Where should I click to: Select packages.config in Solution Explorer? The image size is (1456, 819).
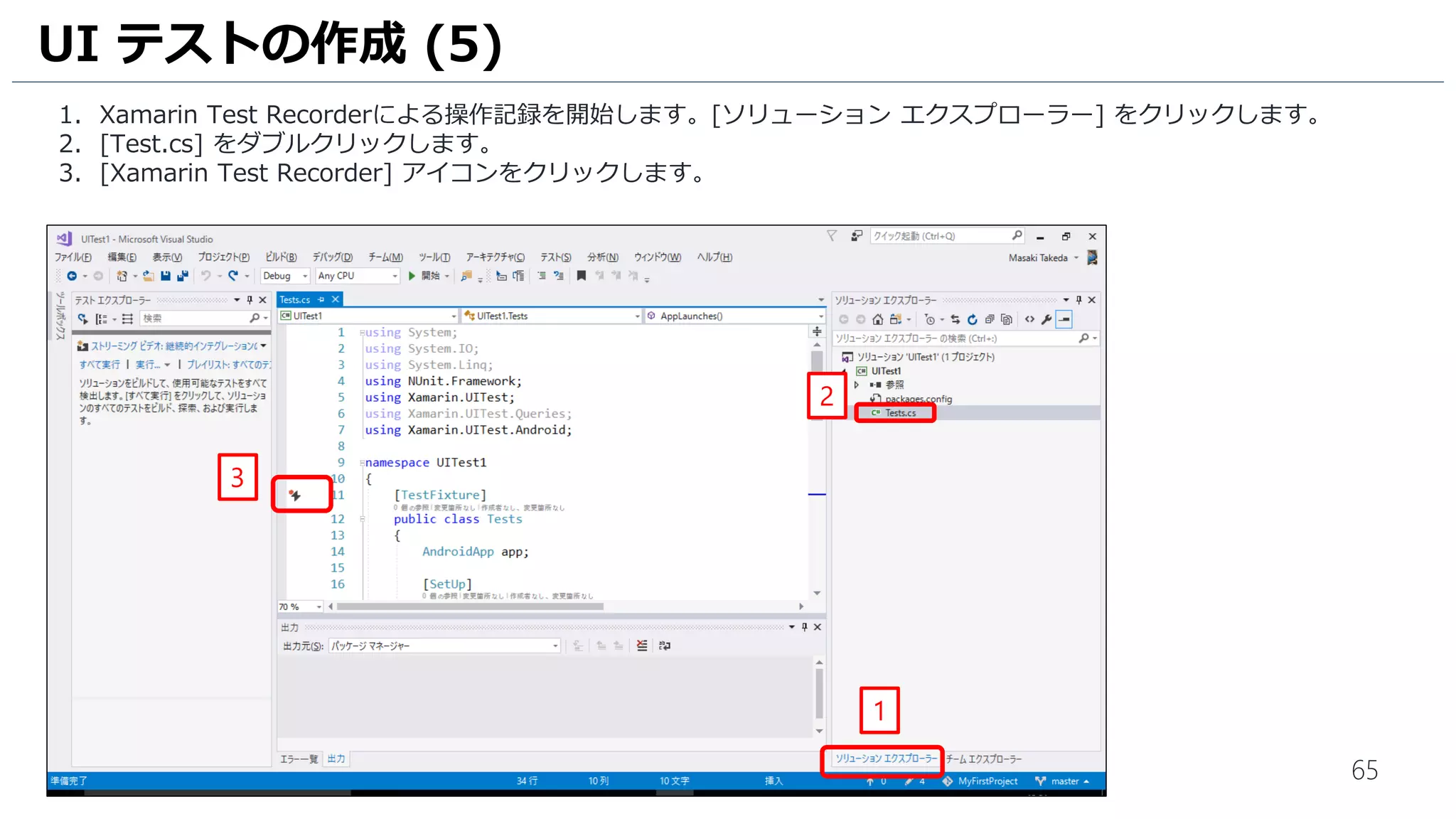pyautogui.click(x=918, y=399)
